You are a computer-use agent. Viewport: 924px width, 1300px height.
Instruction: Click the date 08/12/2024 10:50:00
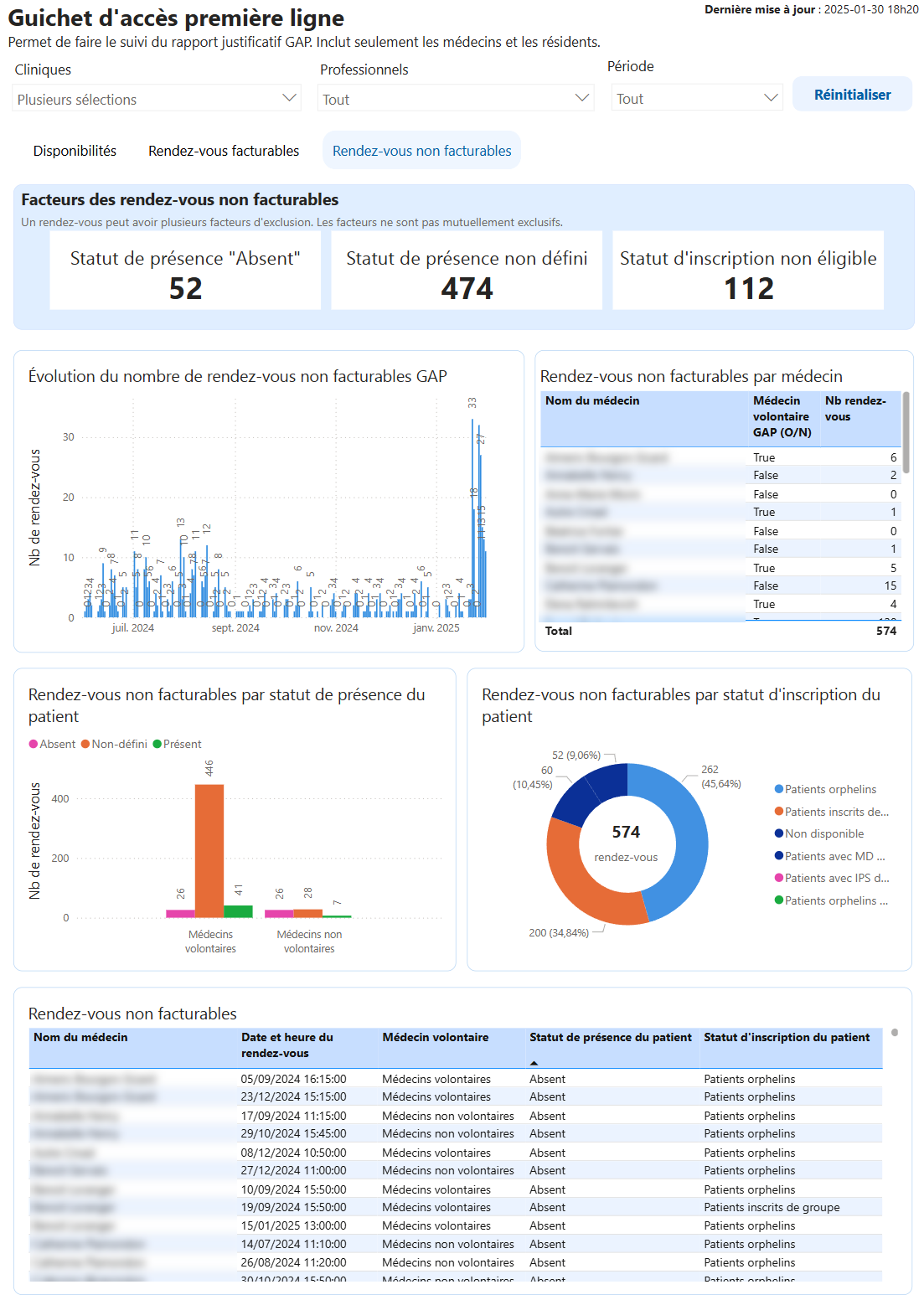293,1153
